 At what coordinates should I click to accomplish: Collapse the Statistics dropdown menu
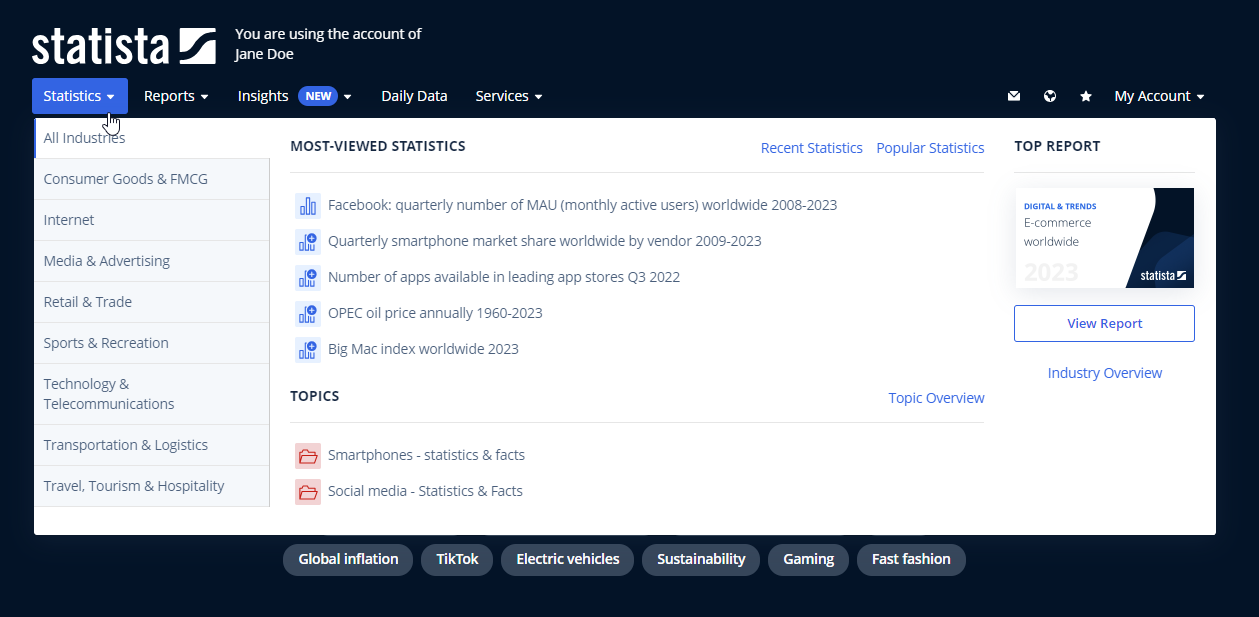click(x=80, y=96)
